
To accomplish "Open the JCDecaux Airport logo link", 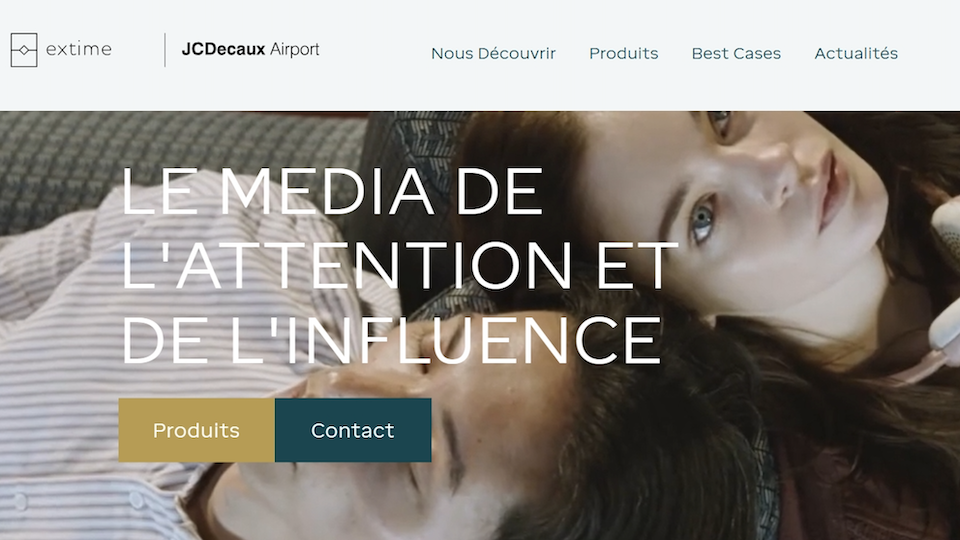I will coord(250,49).
